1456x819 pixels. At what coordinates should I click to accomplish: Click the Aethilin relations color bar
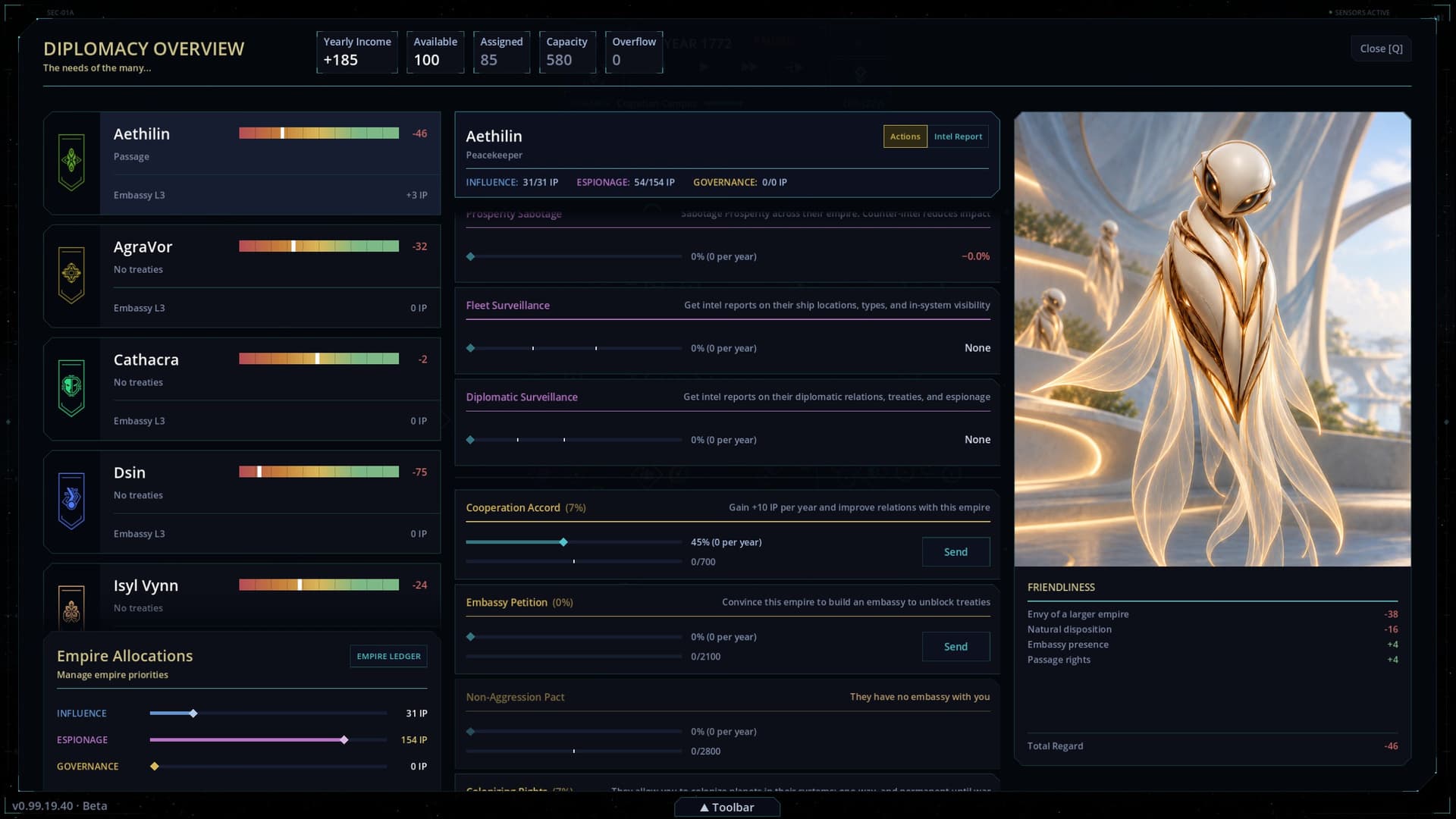(318, 133)
